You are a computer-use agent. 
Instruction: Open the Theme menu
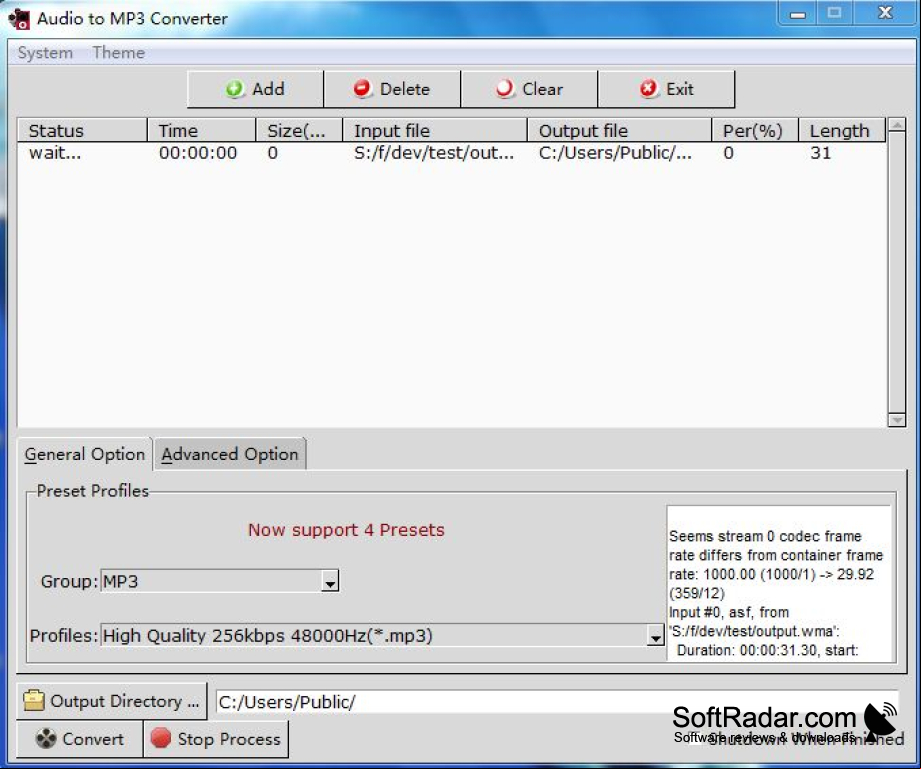119,53
